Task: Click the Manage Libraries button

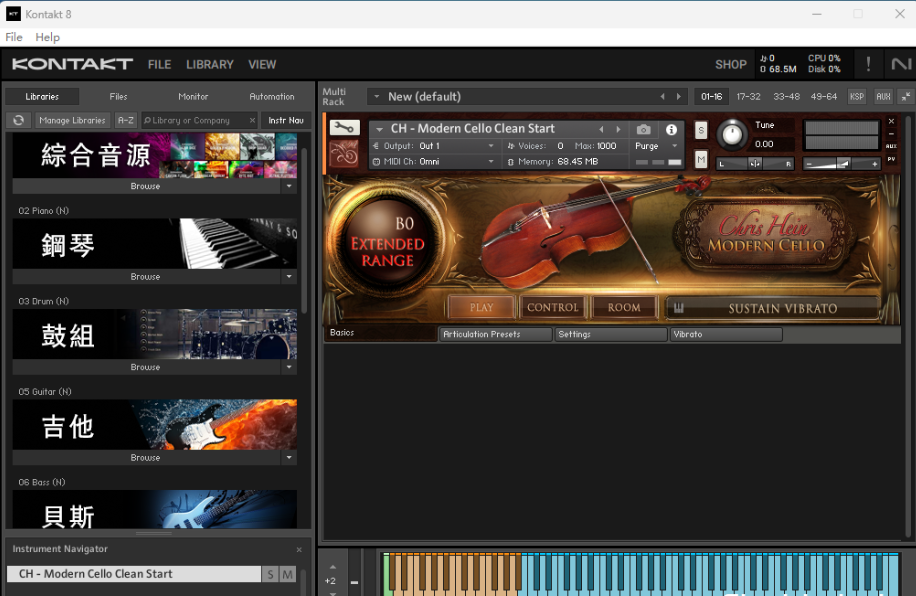Action: point(73,120)
